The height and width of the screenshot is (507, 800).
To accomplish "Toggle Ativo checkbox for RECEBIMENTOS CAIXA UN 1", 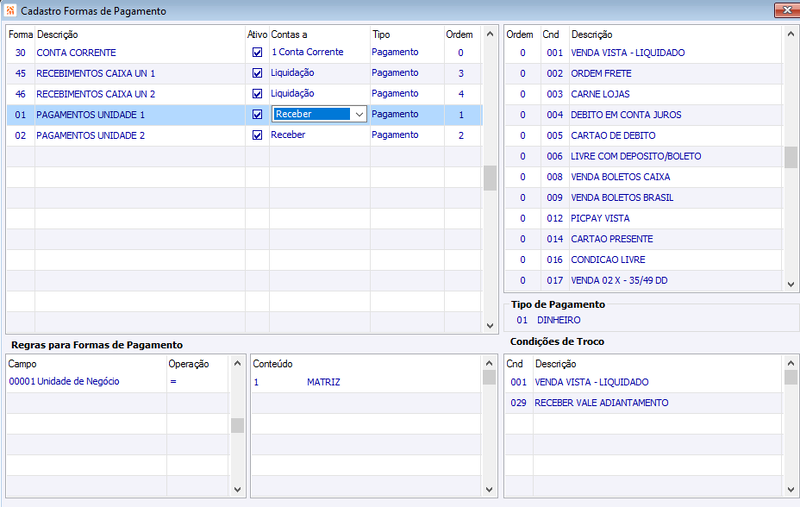I will [257, 73].
